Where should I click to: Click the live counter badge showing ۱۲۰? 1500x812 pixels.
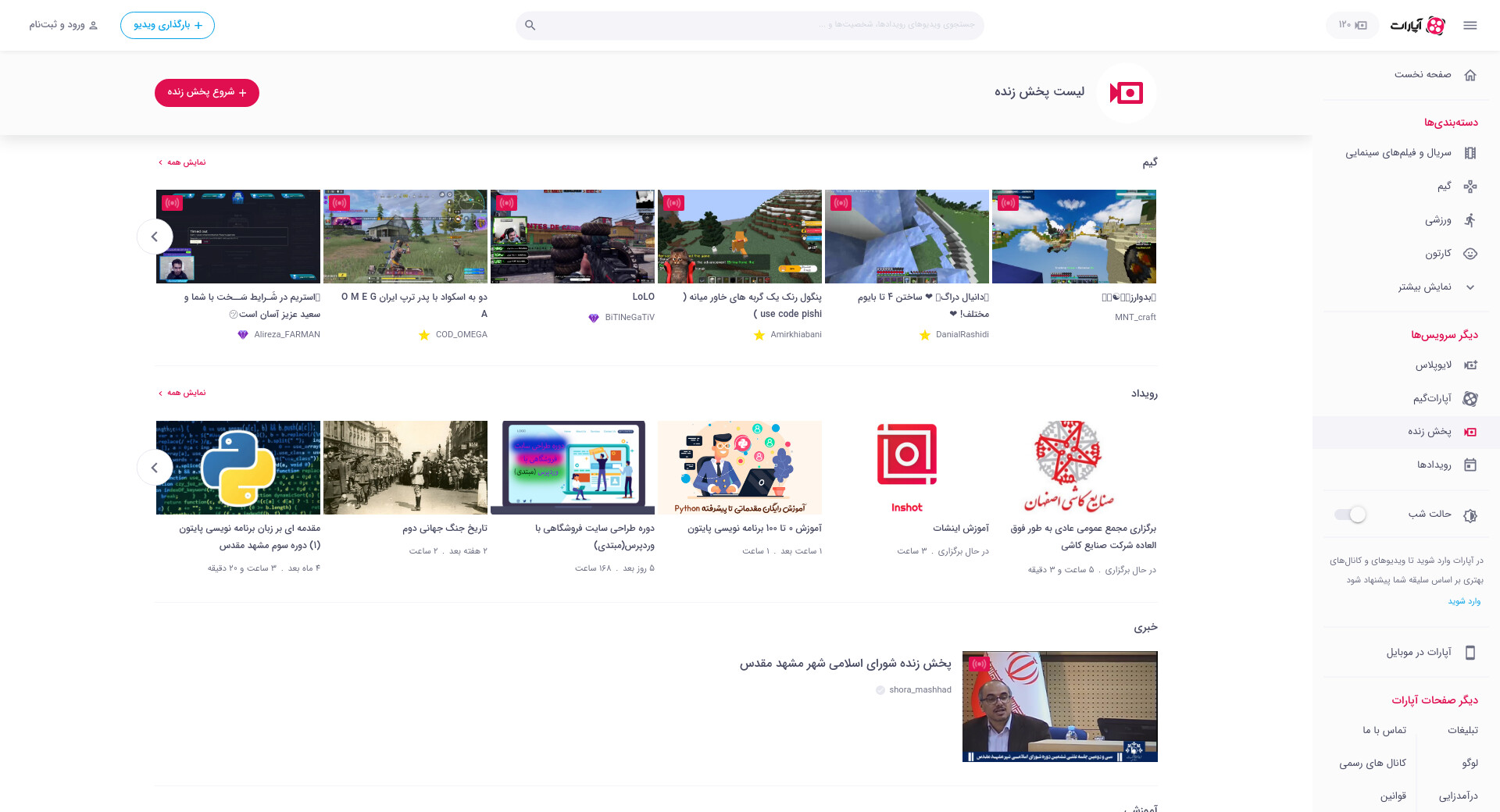[x=1352, y=25]
